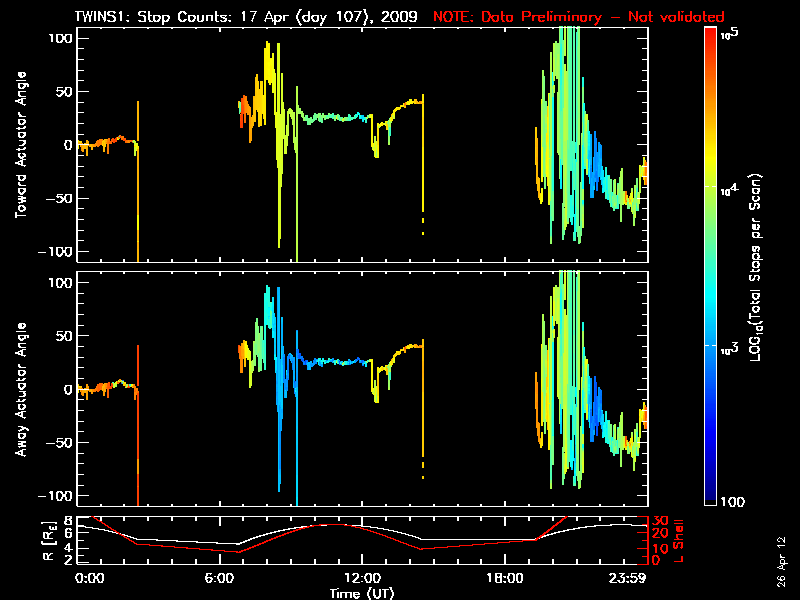800x600 pixels.
Task: Click the "100" tick label on the Toward panel y-axis
Action: [x=61, y=38]
